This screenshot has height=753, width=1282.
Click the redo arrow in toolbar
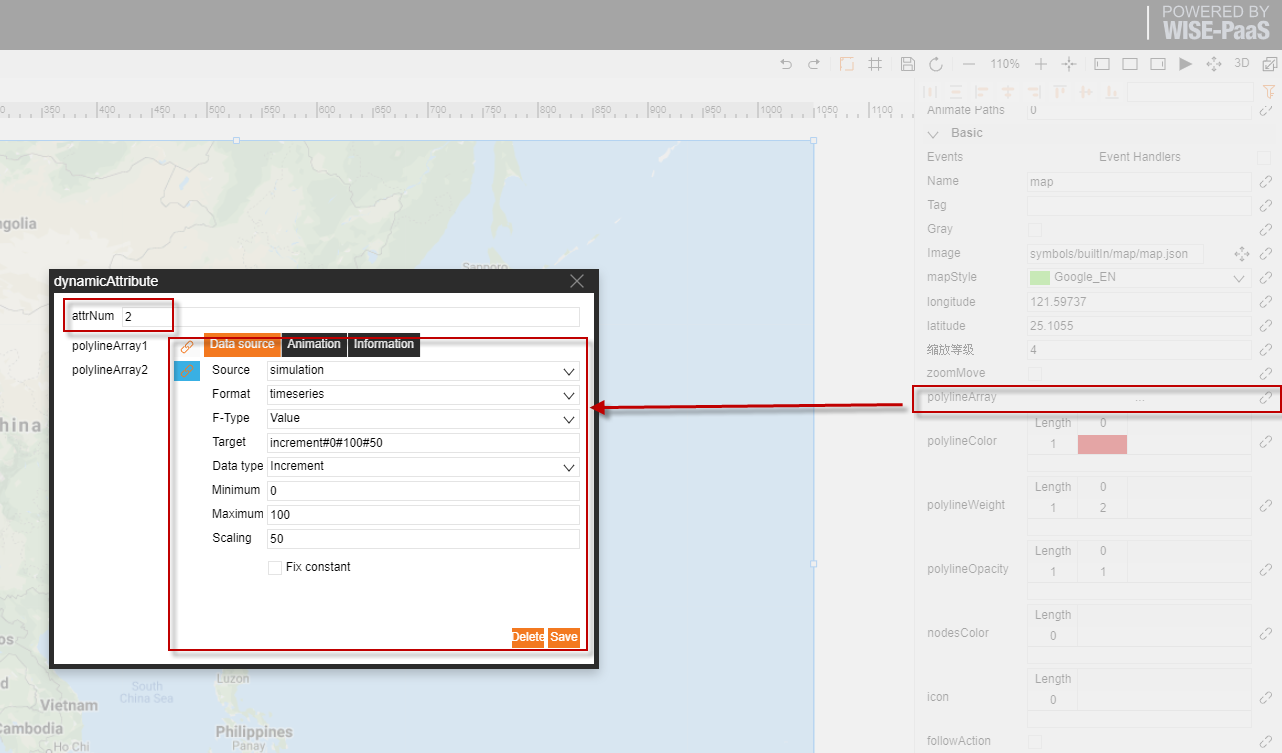(x=814, y=64)
